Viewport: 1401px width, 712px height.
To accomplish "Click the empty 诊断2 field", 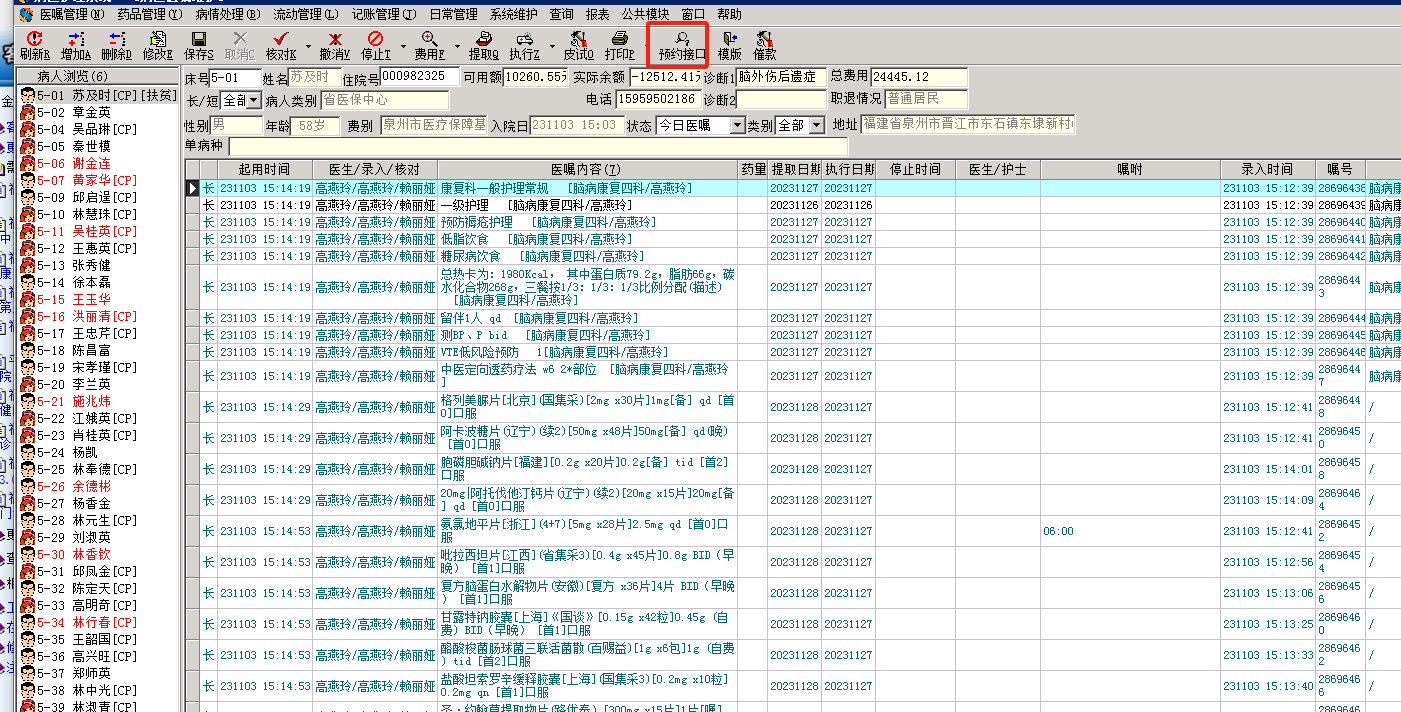I will pos(781,99).
